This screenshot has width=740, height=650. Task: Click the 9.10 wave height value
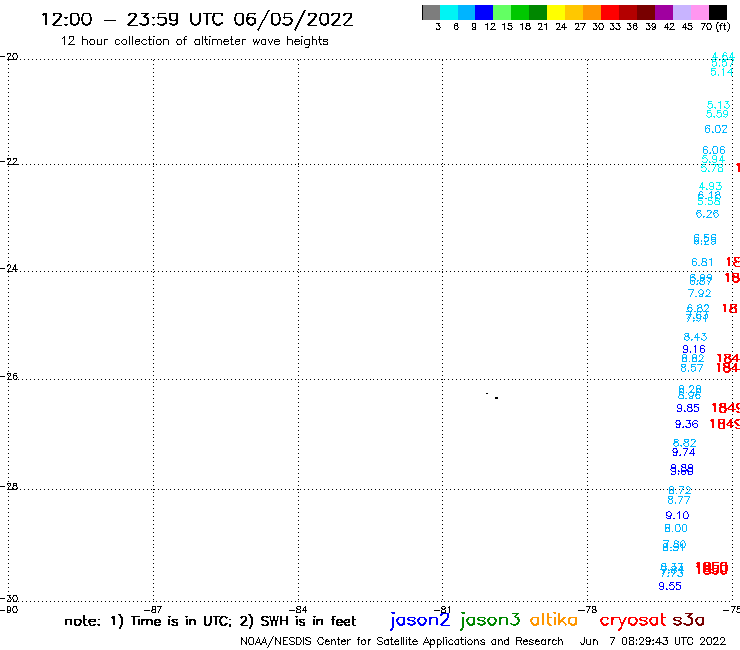coord(678,515)
